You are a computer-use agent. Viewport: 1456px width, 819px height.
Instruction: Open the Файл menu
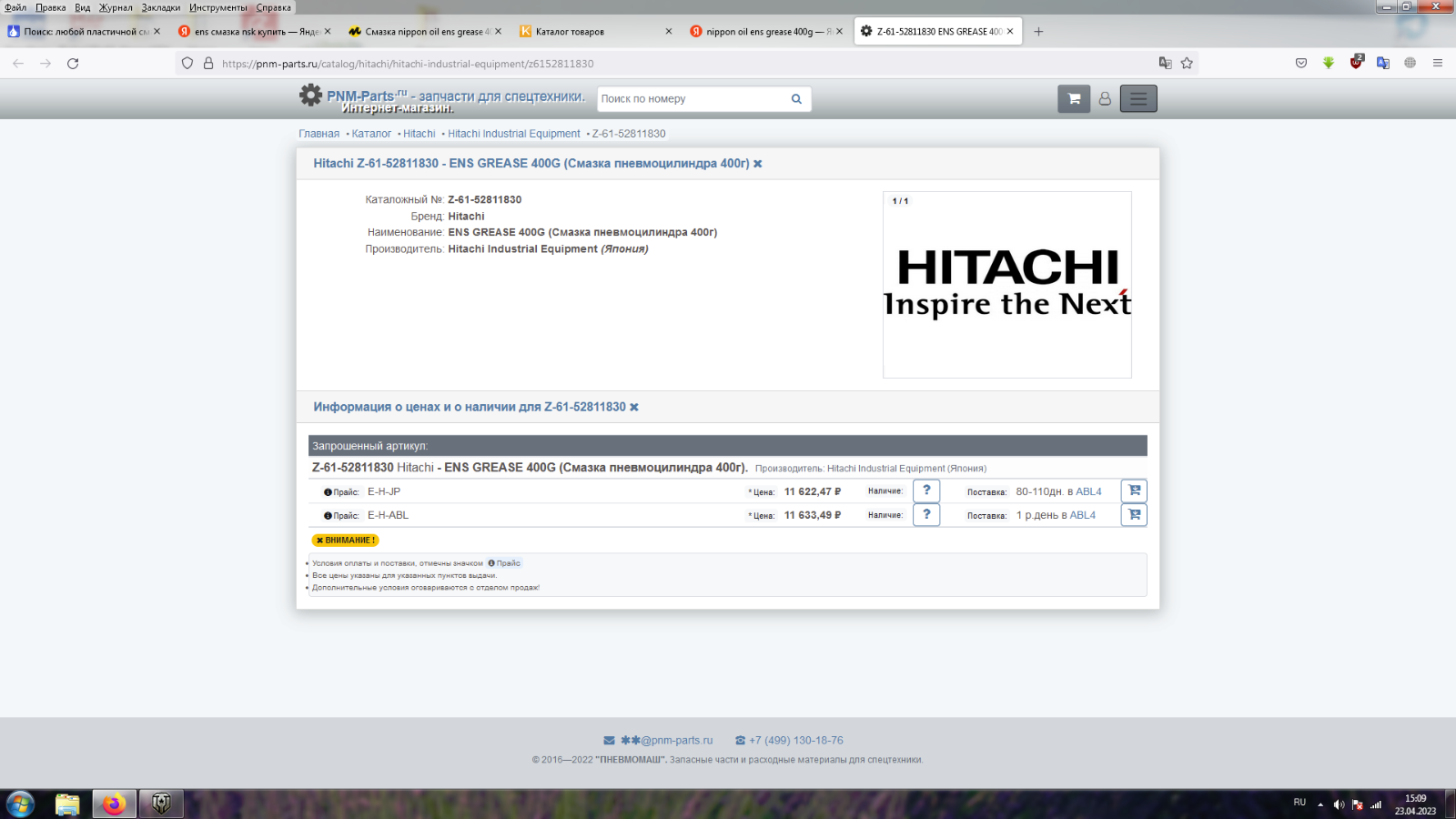(15, 7)
